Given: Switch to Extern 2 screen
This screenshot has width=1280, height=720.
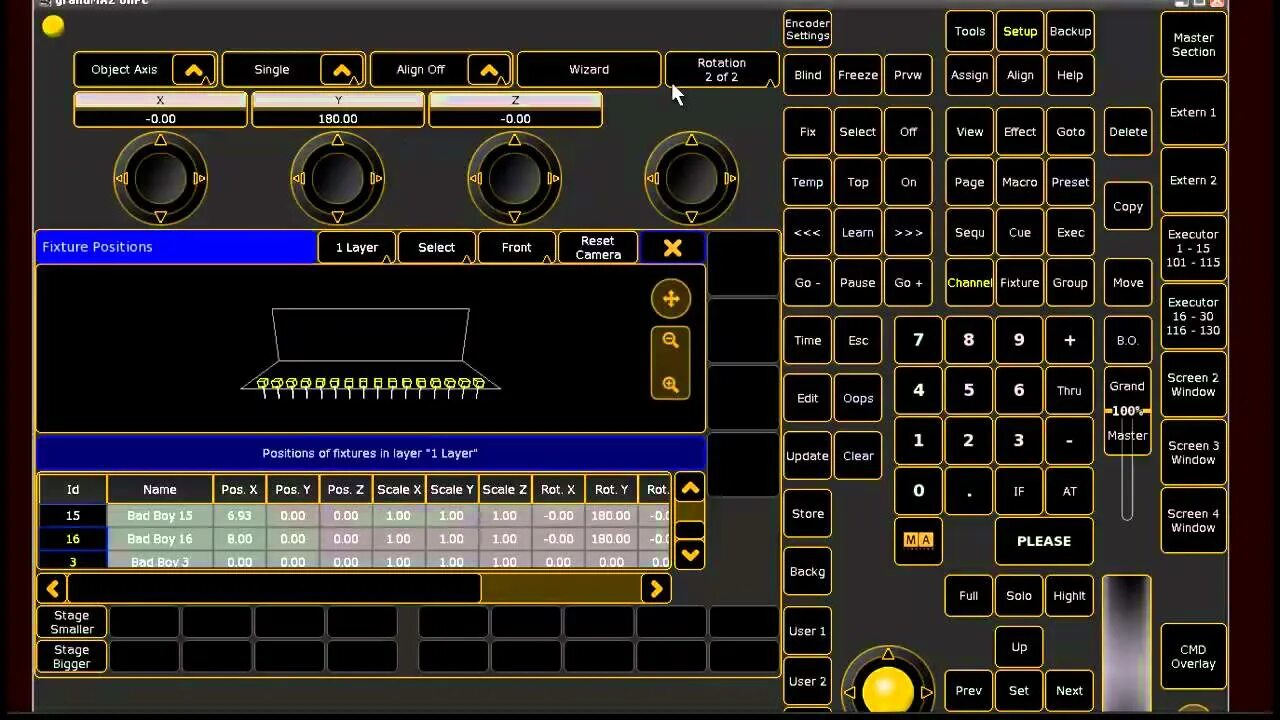Looking at the screenshot, I should click(x=1193, y=181).
